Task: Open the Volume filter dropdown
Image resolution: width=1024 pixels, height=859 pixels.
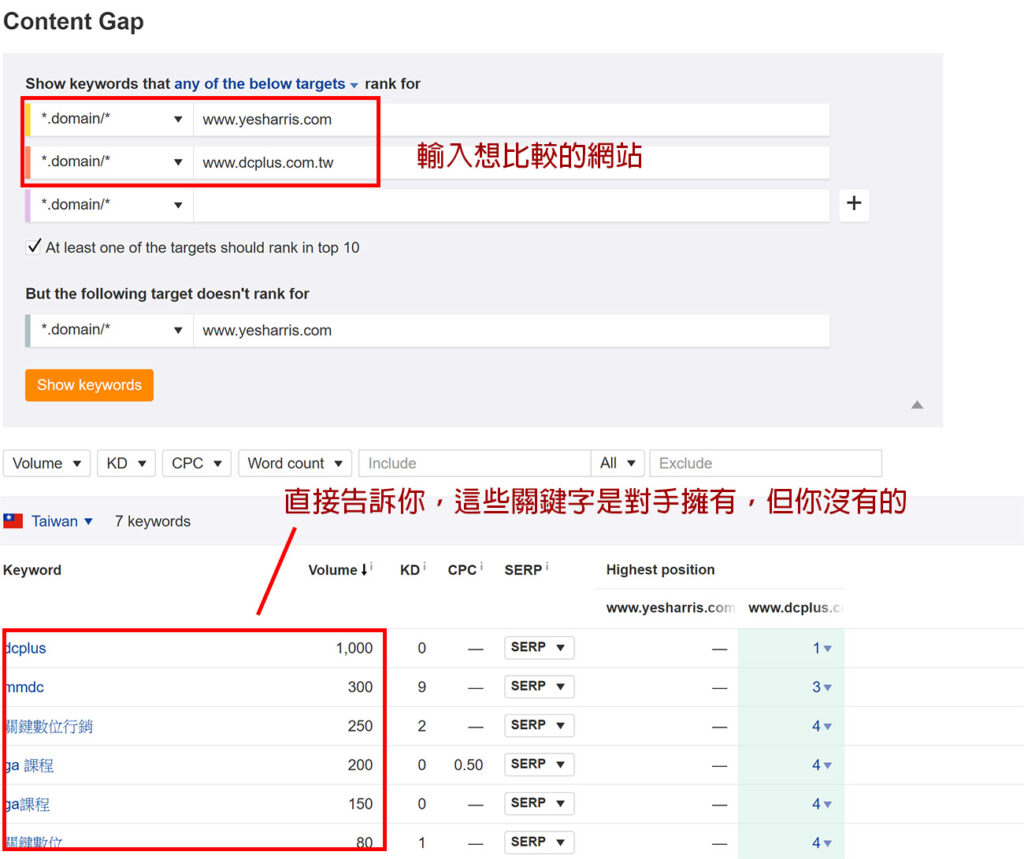Action: pyautogui.click(x=47, y=463)
